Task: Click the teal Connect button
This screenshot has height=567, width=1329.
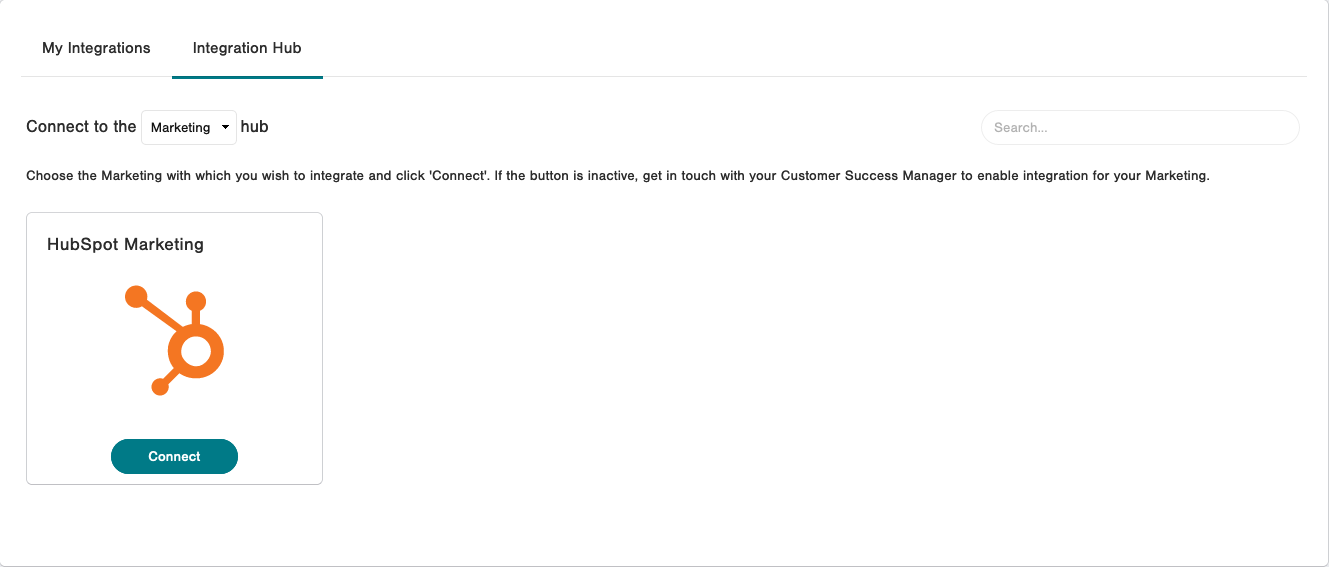Action: [174, 456]
